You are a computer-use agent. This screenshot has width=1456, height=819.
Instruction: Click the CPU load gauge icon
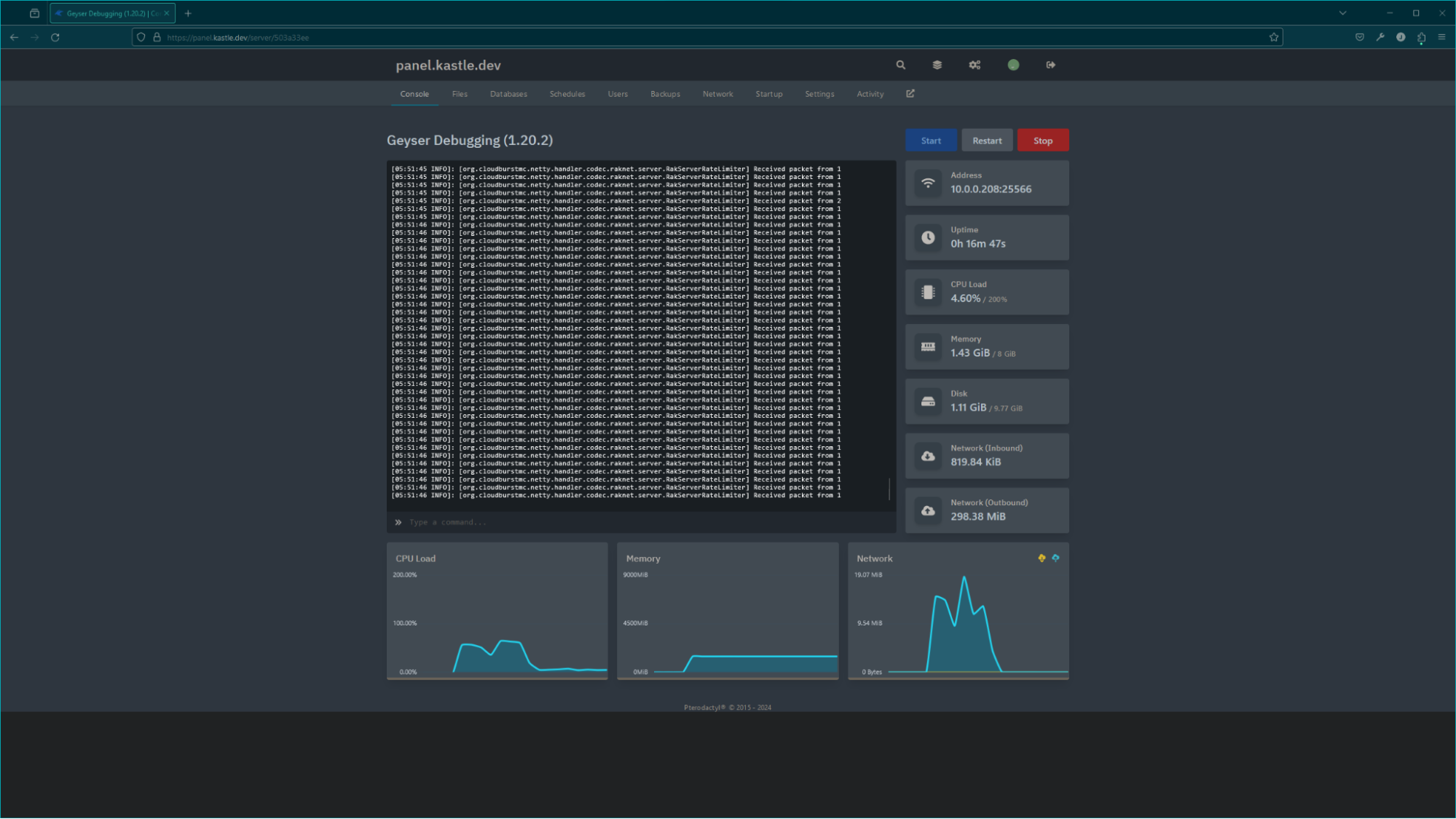tap(928, 292)
